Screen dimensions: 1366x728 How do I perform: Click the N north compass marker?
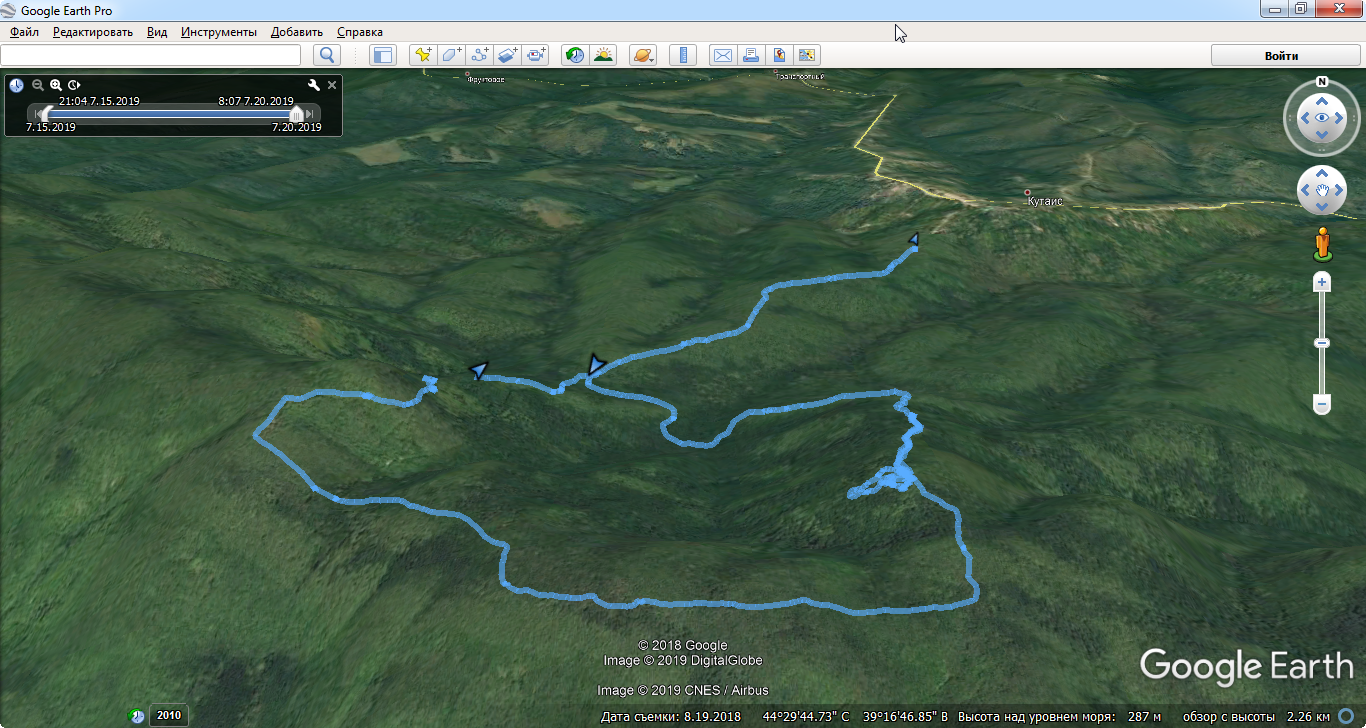tap(1321, 82)
